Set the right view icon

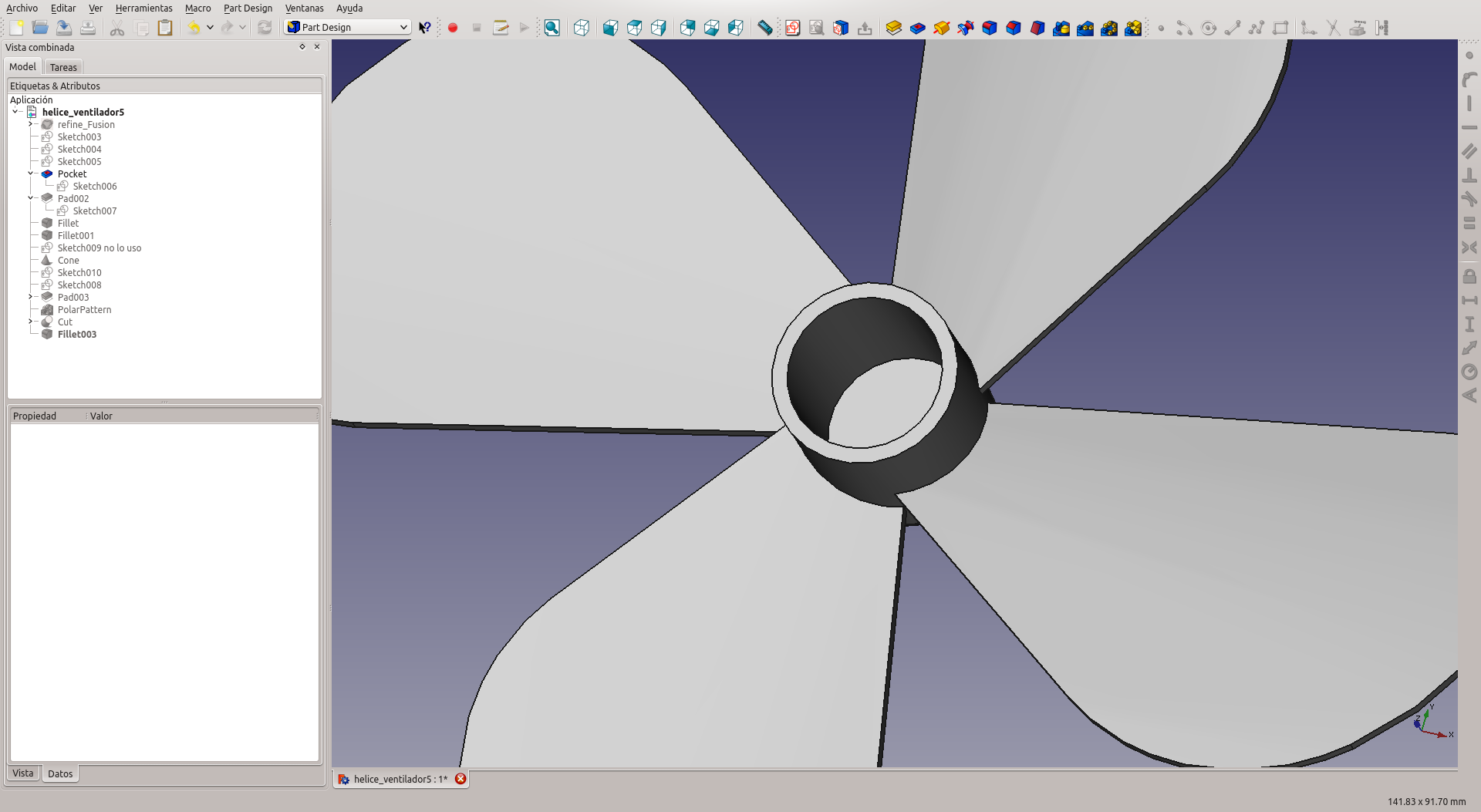click(x=658, y=28)
